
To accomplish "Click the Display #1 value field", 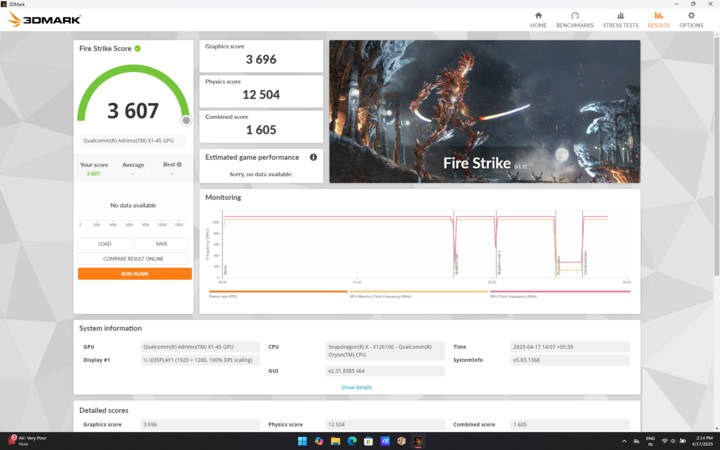I will [200, 360].
